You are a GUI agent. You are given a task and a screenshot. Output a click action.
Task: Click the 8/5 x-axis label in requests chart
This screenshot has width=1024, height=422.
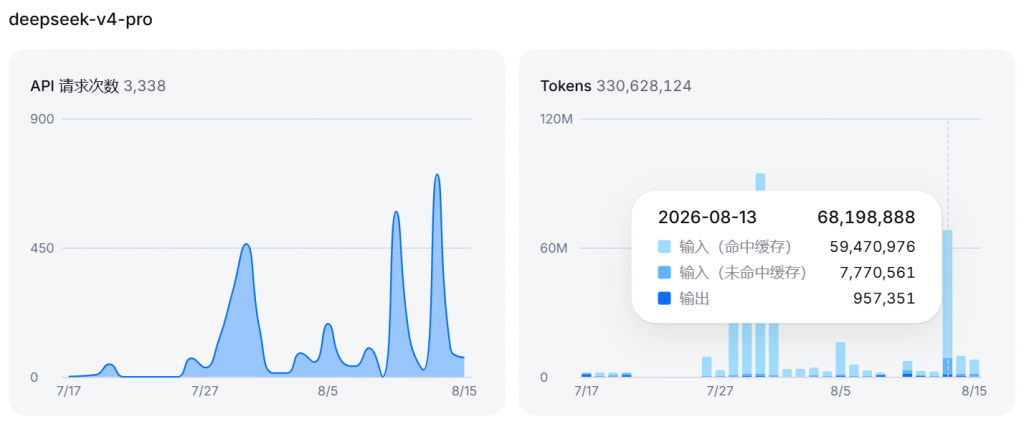[x=328, y=391]
